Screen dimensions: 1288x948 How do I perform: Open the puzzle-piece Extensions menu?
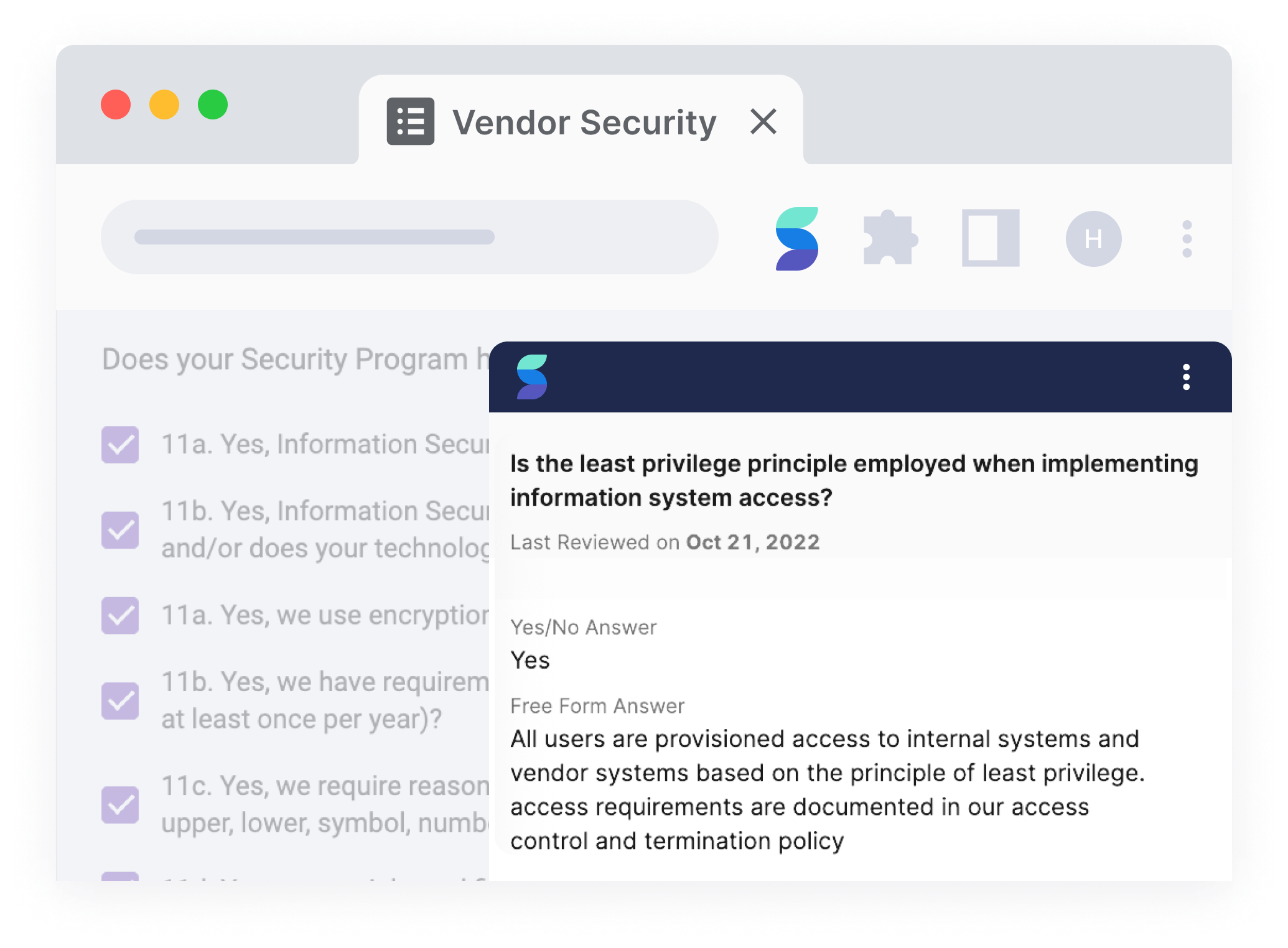(890, 239)
